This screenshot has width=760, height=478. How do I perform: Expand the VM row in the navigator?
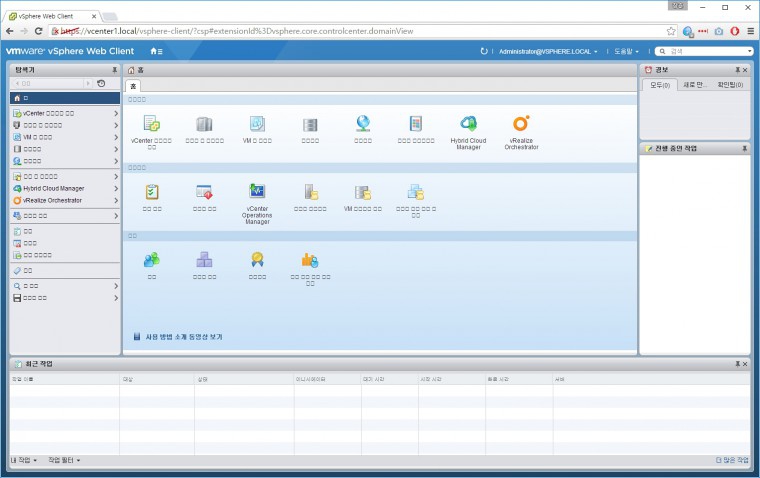[x=116, y=137]
